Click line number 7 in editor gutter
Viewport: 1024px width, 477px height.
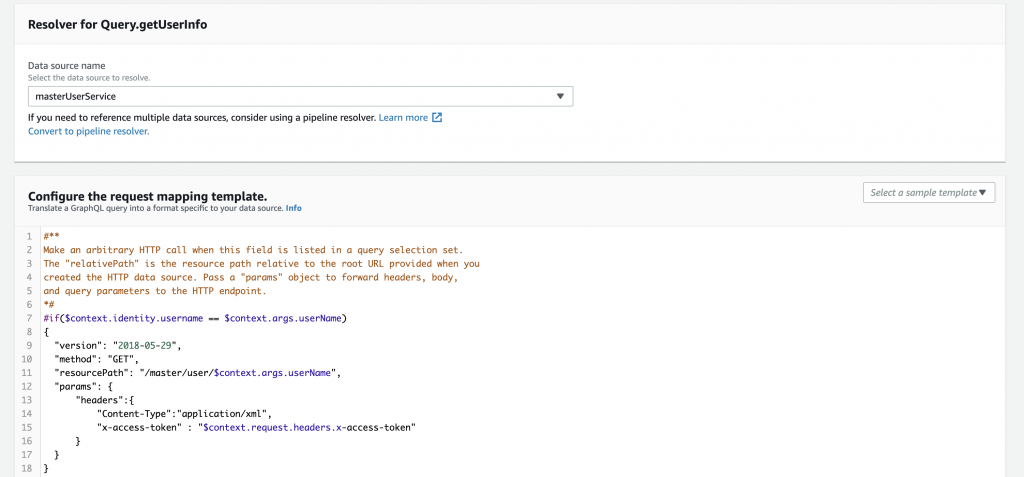point(30,318)
